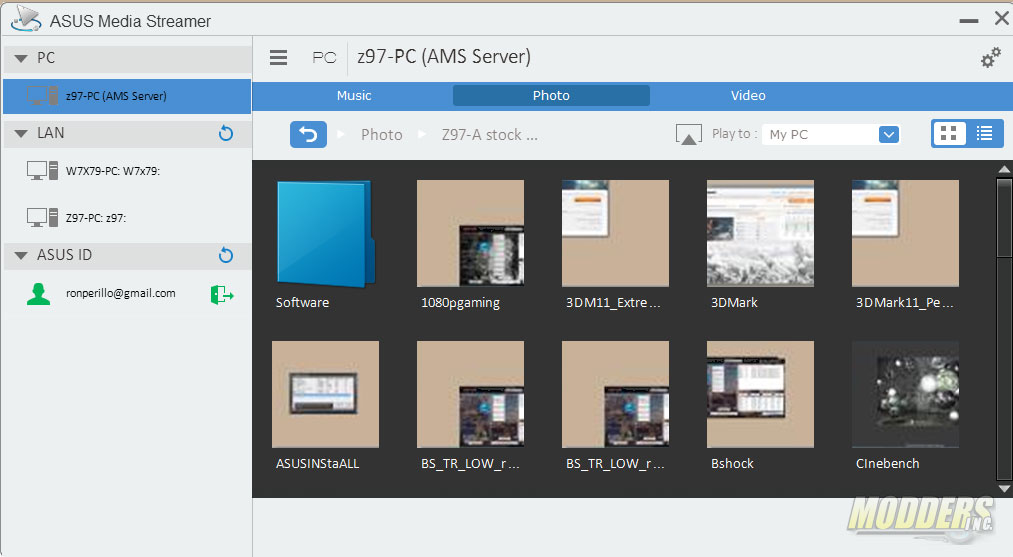1013x557 pixels.
Task: Switch to list view
Action: click(x=985, y=134)
